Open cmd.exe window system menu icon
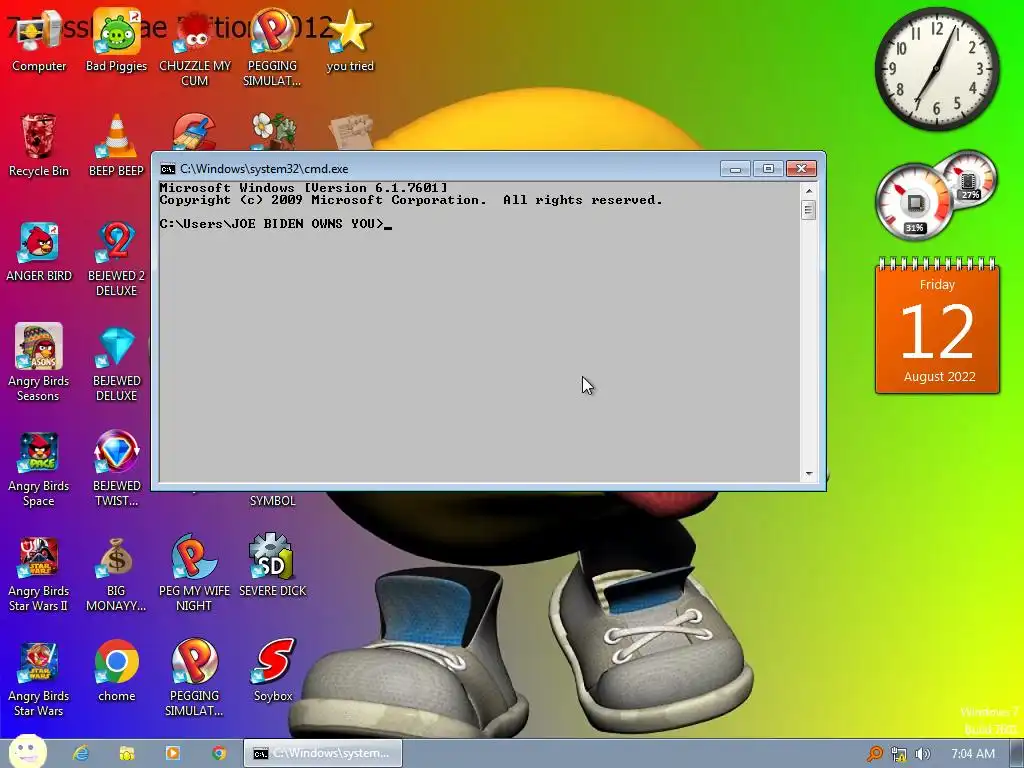This screenshot has width=1024, height=768. point(168,169)
